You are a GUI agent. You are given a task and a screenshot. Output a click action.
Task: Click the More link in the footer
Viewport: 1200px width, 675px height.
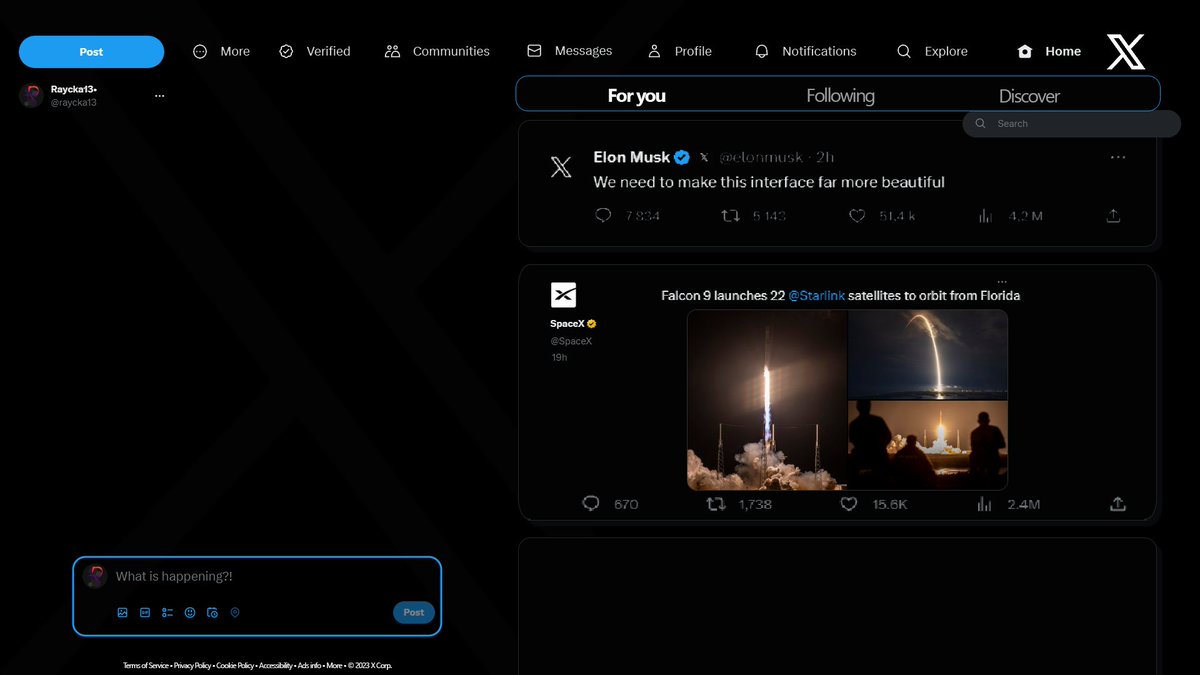click(x=334, y=665)
